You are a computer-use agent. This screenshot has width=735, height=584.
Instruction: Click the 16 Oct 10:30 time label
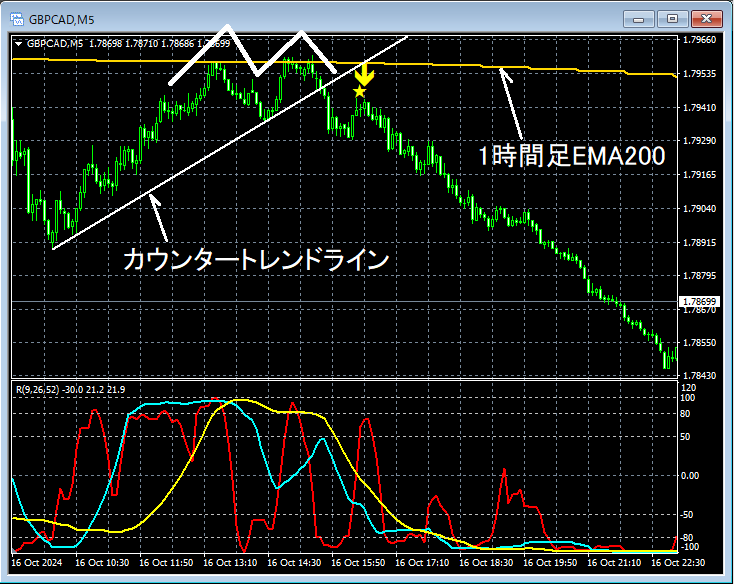click(x=102, y=563)
